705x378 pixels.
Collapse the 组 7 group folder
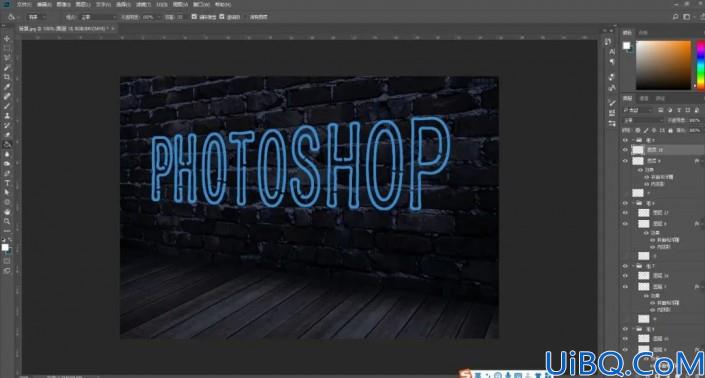click(633, 266)
